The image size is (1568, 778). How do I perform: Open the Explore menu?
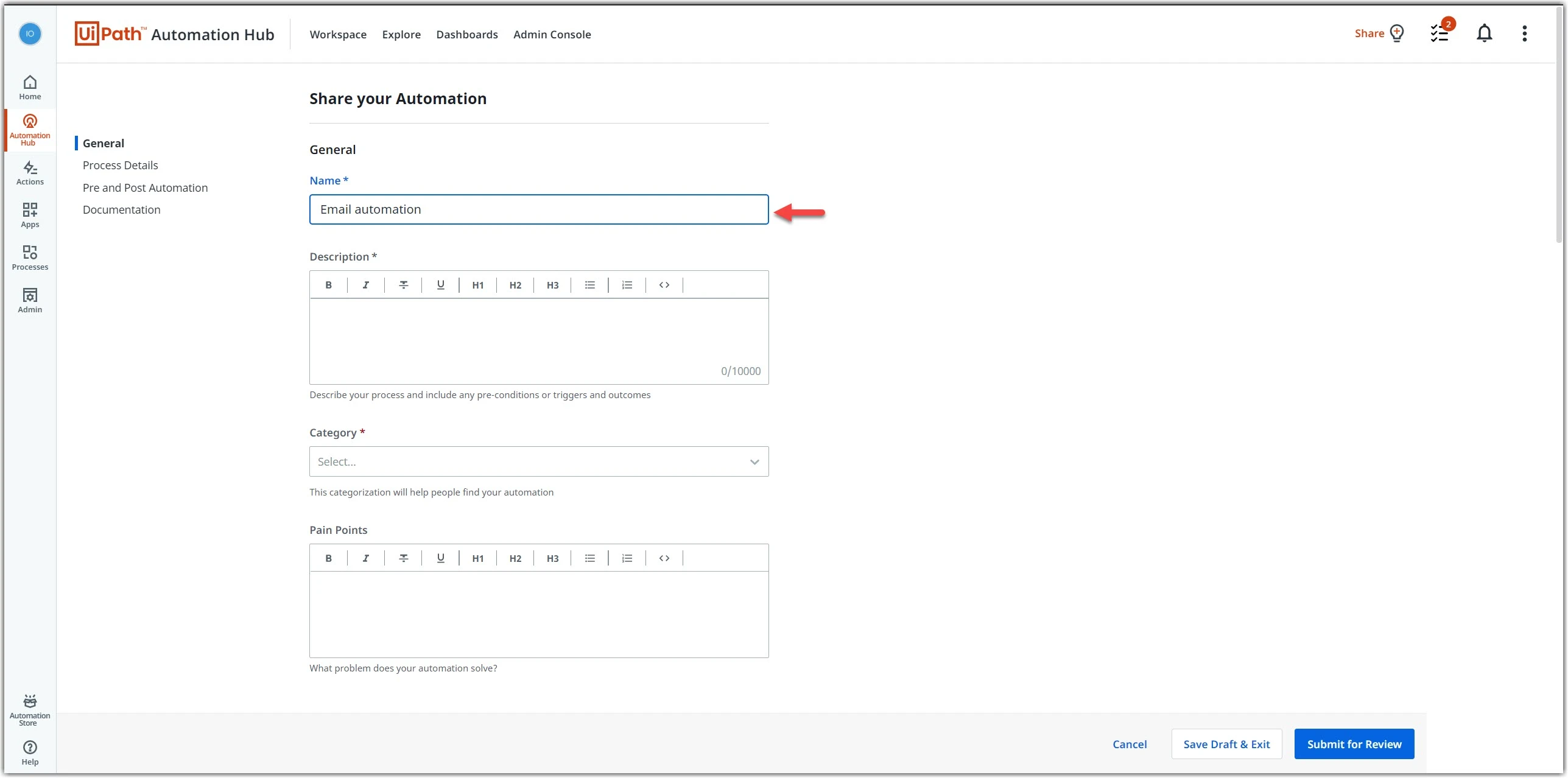click(401, 35)
